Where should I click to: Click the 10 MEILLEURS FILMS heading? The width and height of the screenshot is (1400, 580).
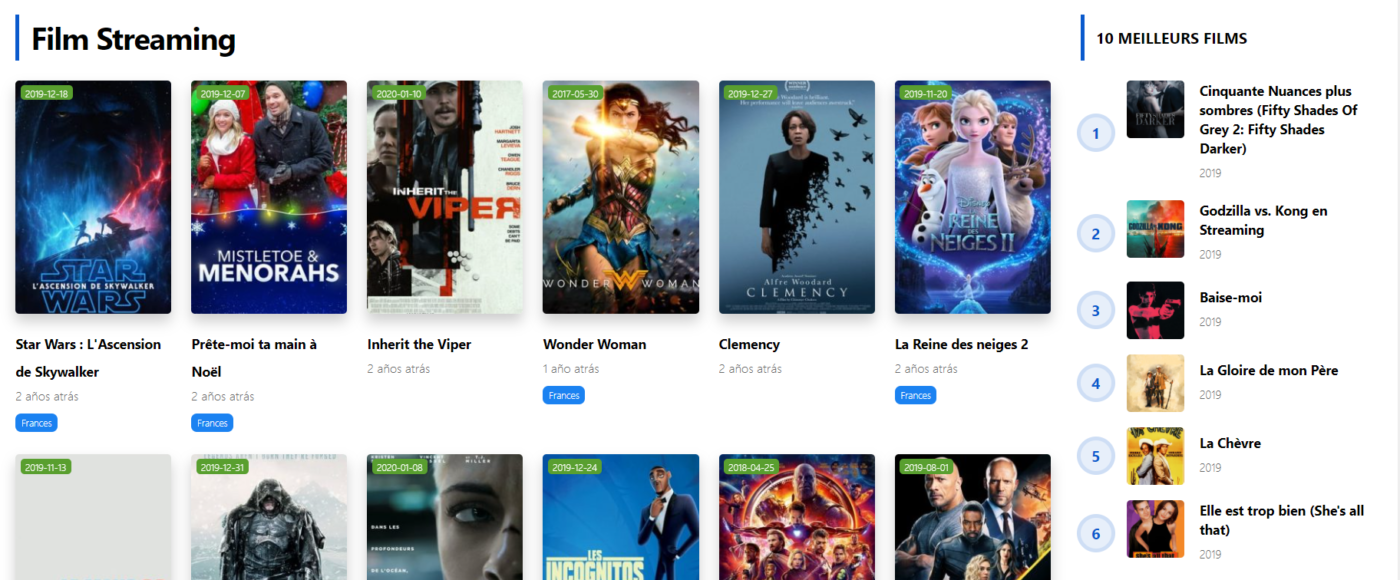[1172, 39]
